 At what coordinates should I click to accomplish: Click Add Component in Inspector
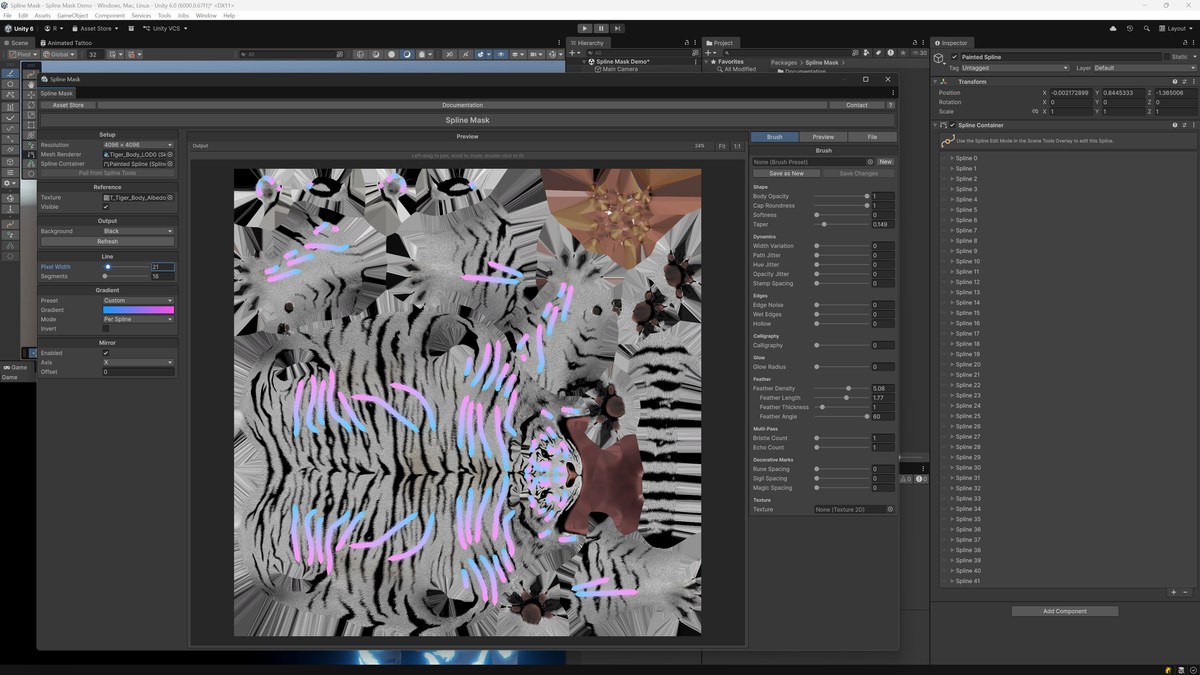[x=1065, y=611]
